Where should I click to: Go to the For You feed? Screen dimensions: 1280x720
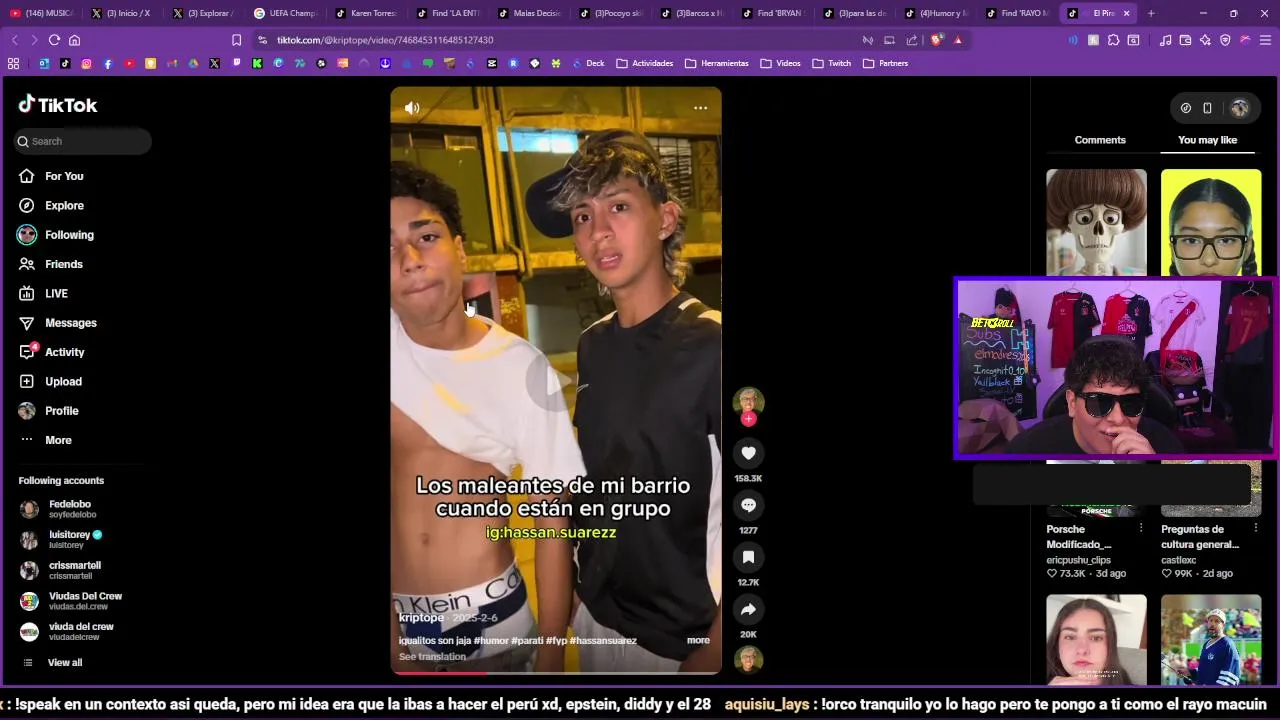[x=64, y=176]
